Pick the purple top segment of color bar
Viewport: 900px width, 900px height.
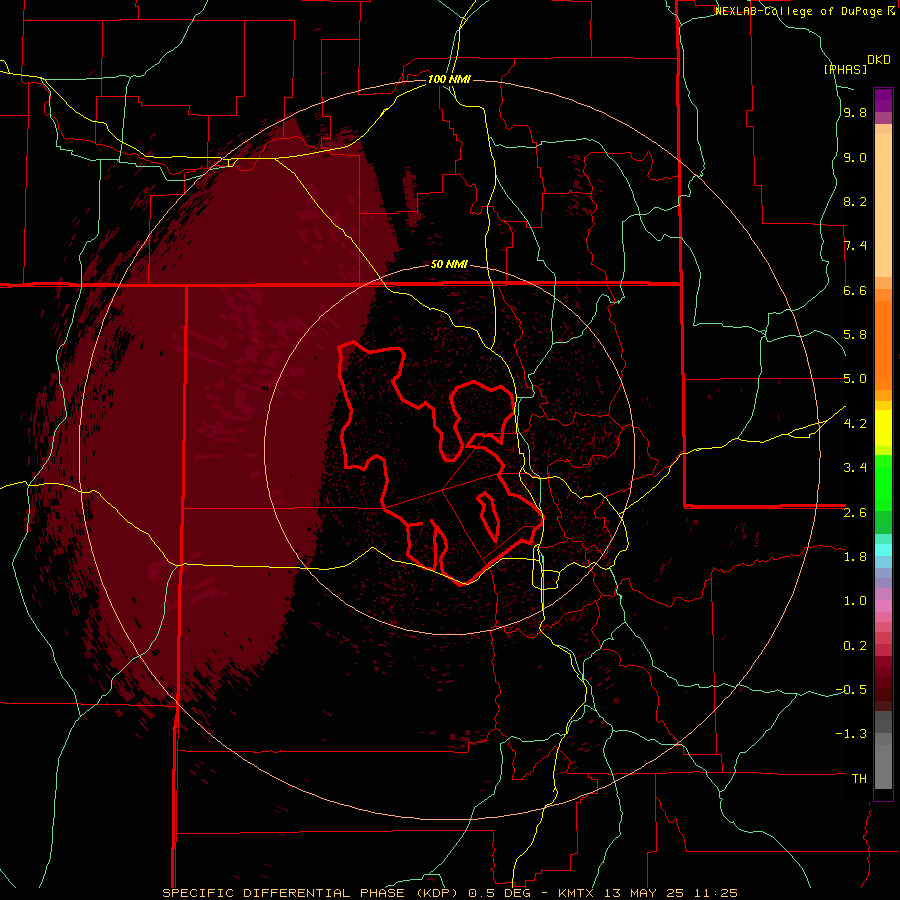pyautogui.click(x=883, y=100)
